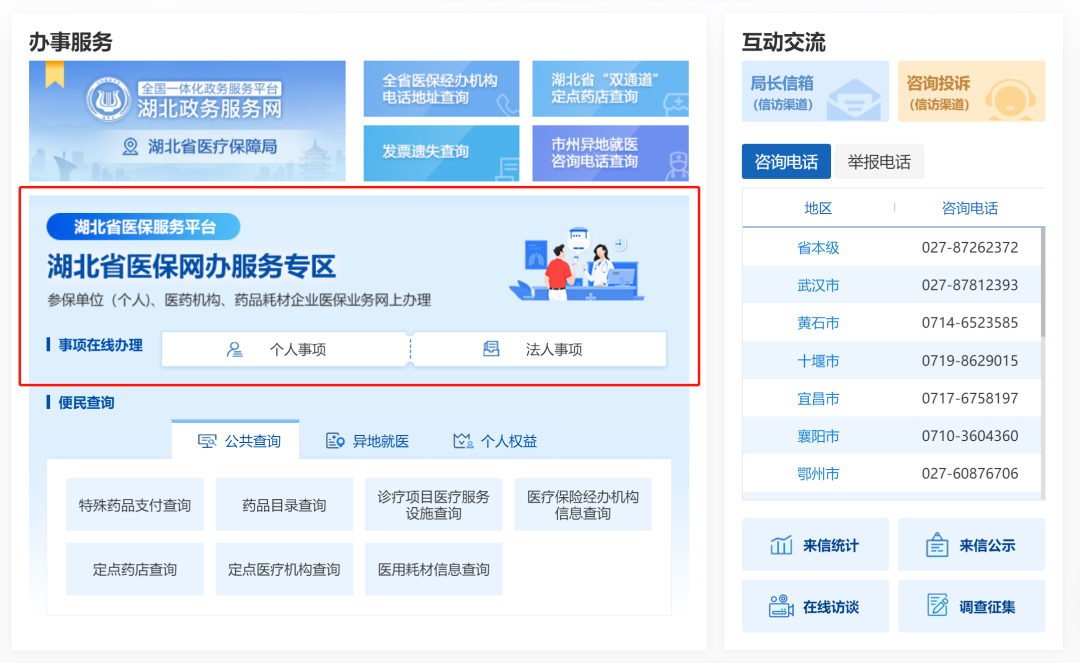
Task: Click 武汉市 in the region list
Action: coord(818,285)
